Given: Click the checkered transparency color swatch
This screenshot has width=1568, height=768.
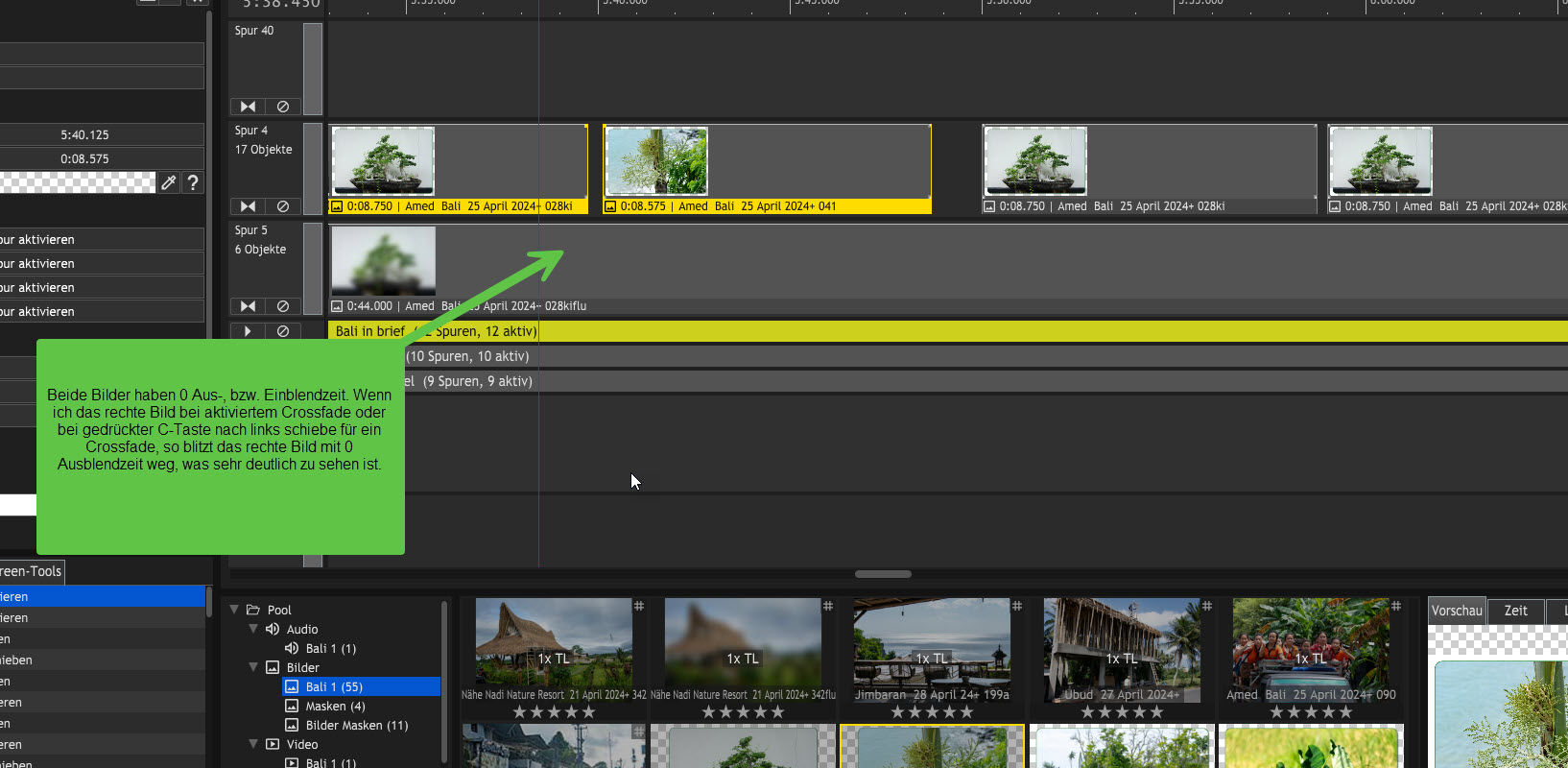Looking at the screenshot, I should pyautogui.click(x=77, y=182).
